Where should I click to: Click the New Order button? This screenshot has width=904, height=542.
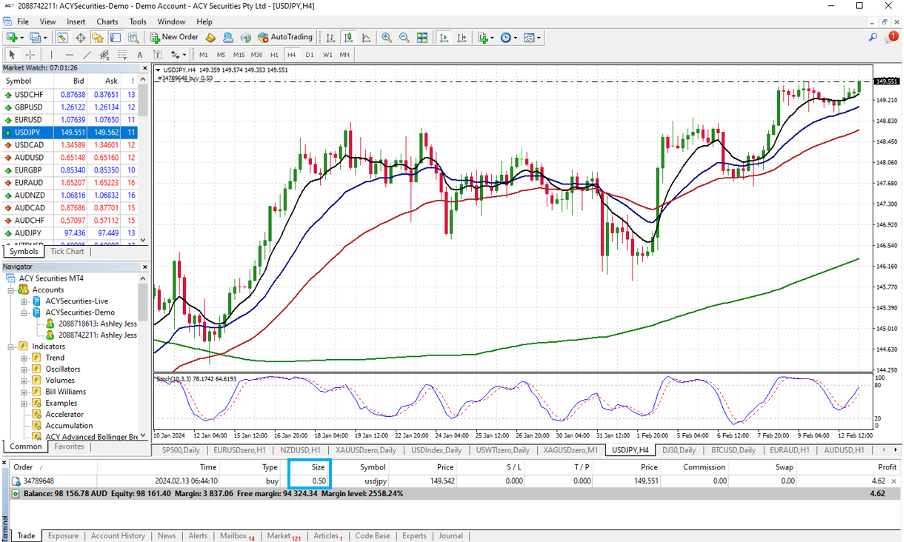tap(172, 37)
